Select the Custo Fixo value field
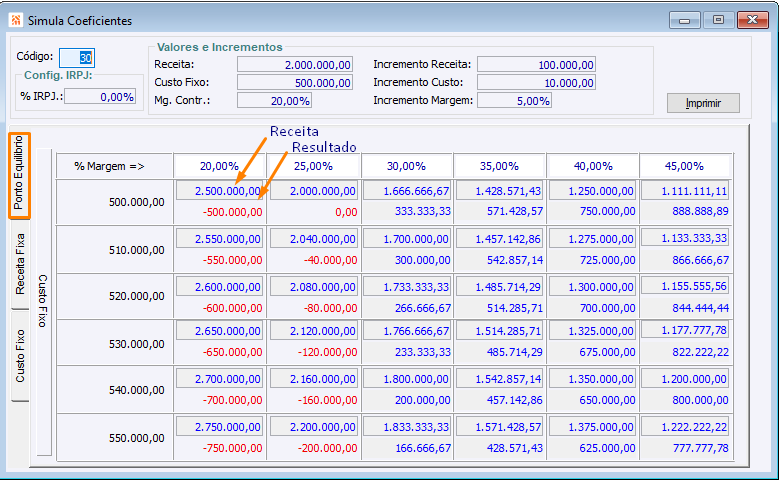 [x=295, y=83]
